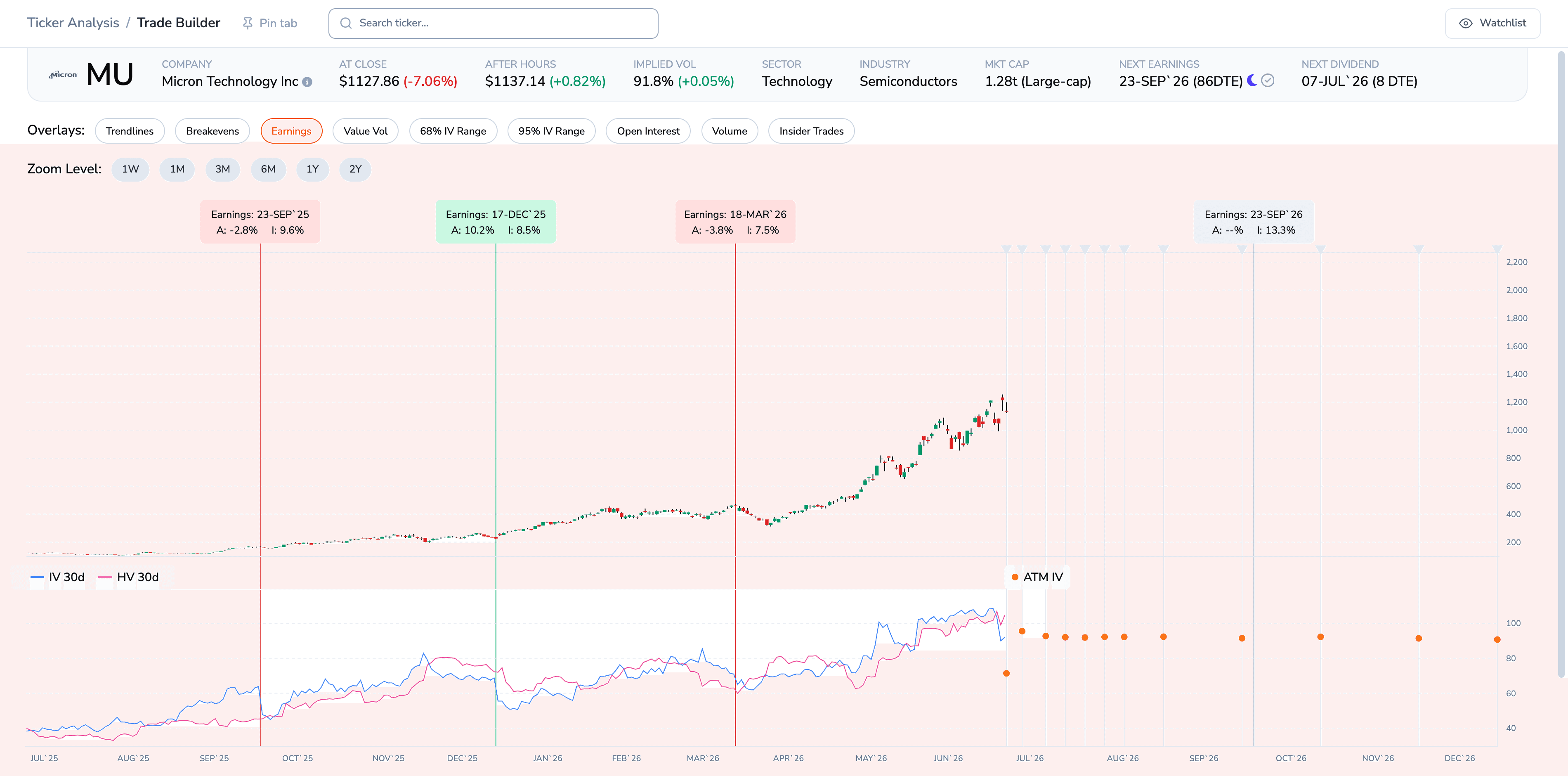Set zoom level to 3M
This screenshot has height=776, width=1568.
[x=223, y=169]
